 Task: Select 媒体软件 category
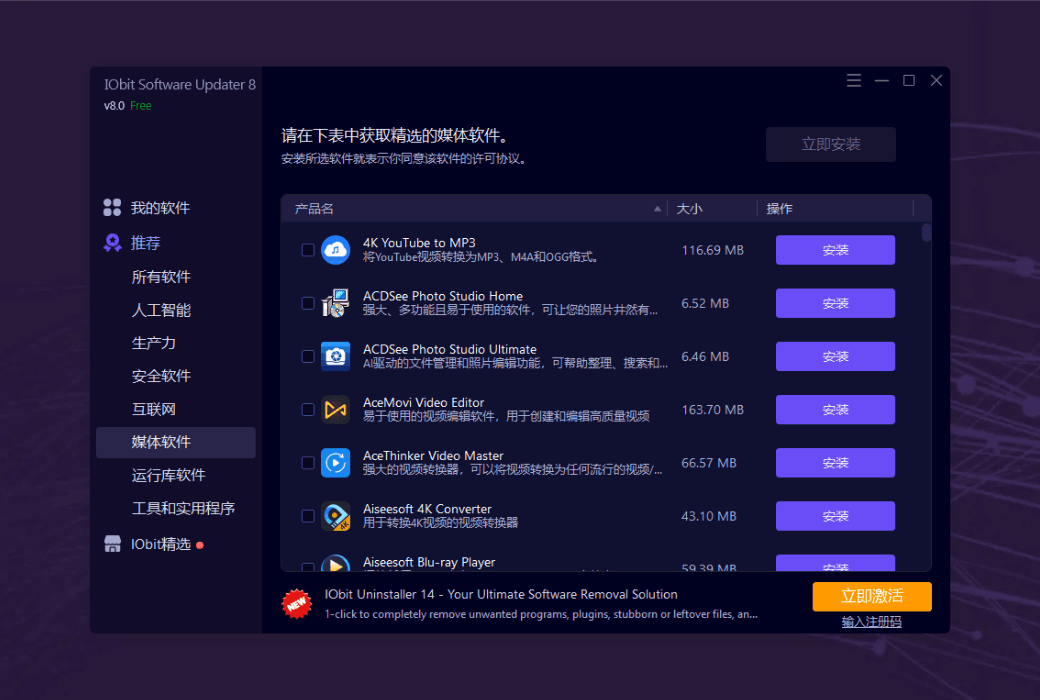[176, 443]
